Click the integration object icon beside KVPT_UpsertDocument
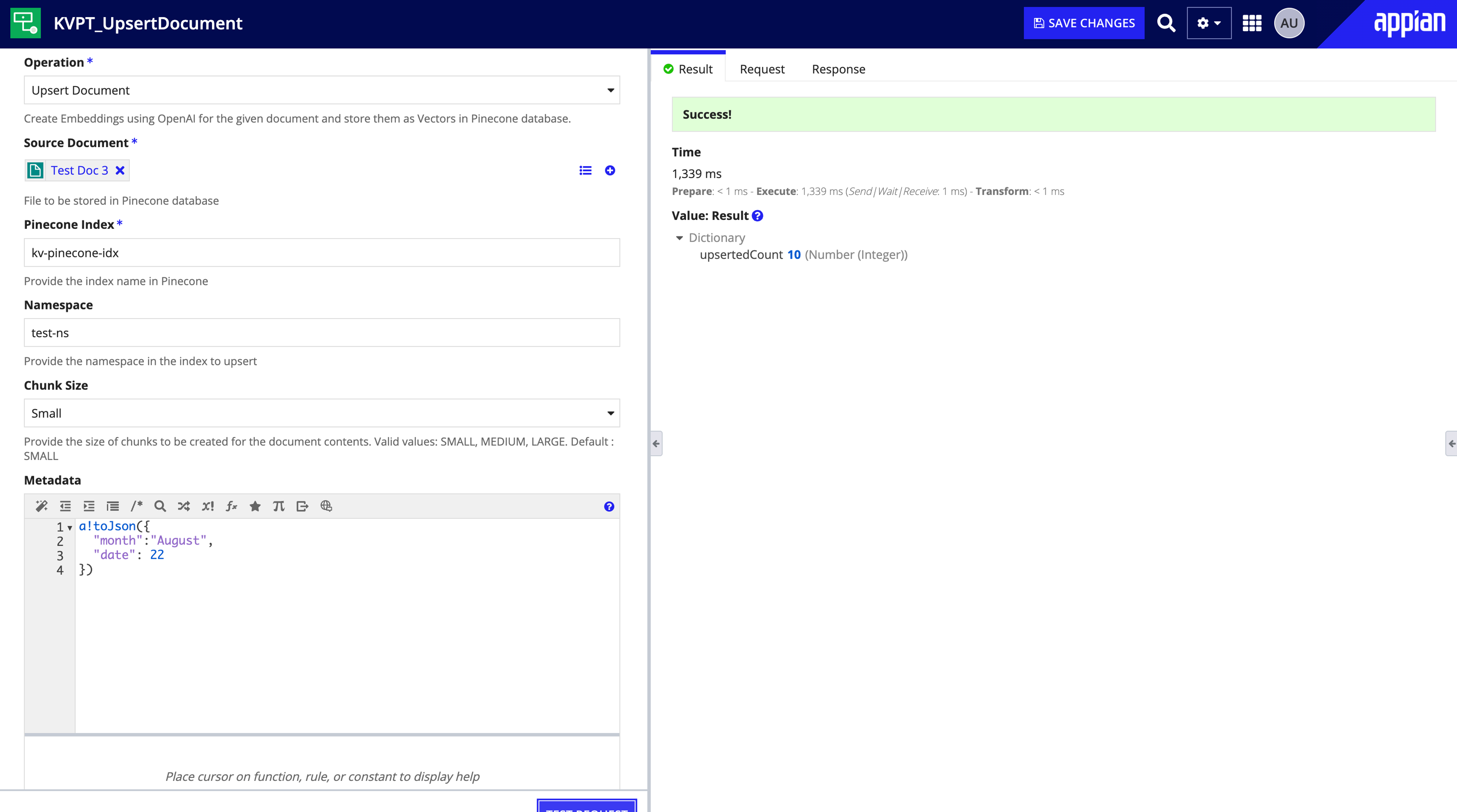The image size is (1457, 812). click(25, 23)
